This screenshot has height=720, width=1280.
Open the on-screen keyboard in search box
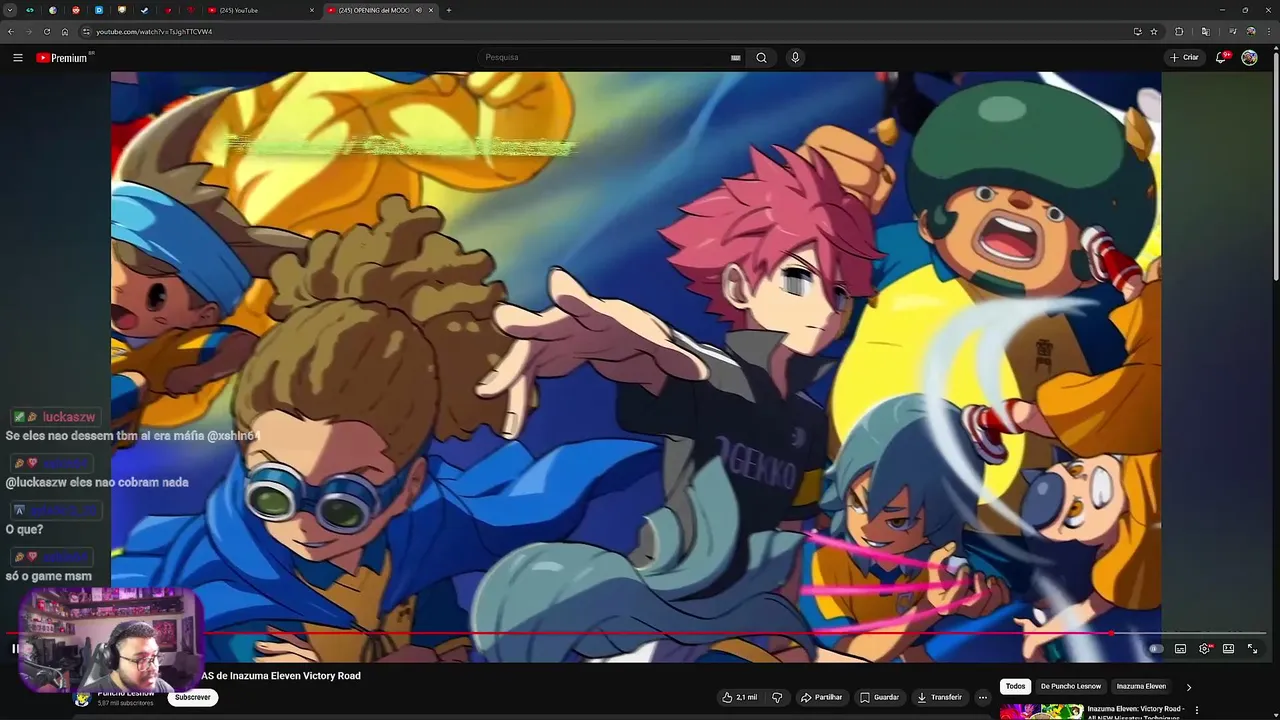(x=736, y=58)
